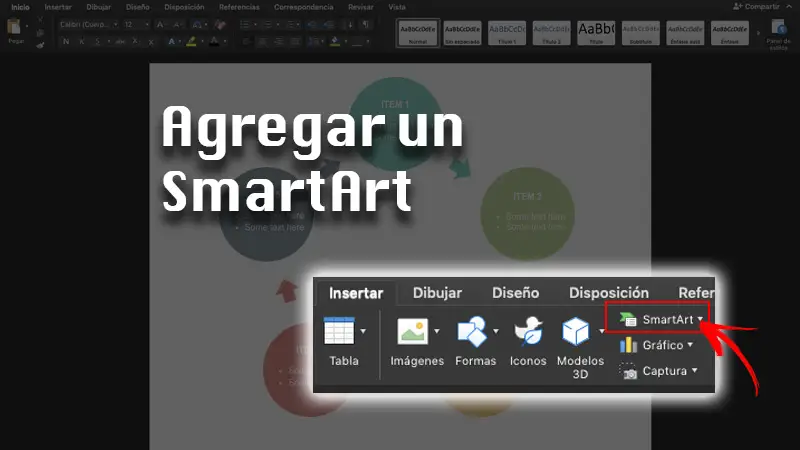Toggle superscript formatting
This screenshot has height=450, width=800.
point(151,42)
